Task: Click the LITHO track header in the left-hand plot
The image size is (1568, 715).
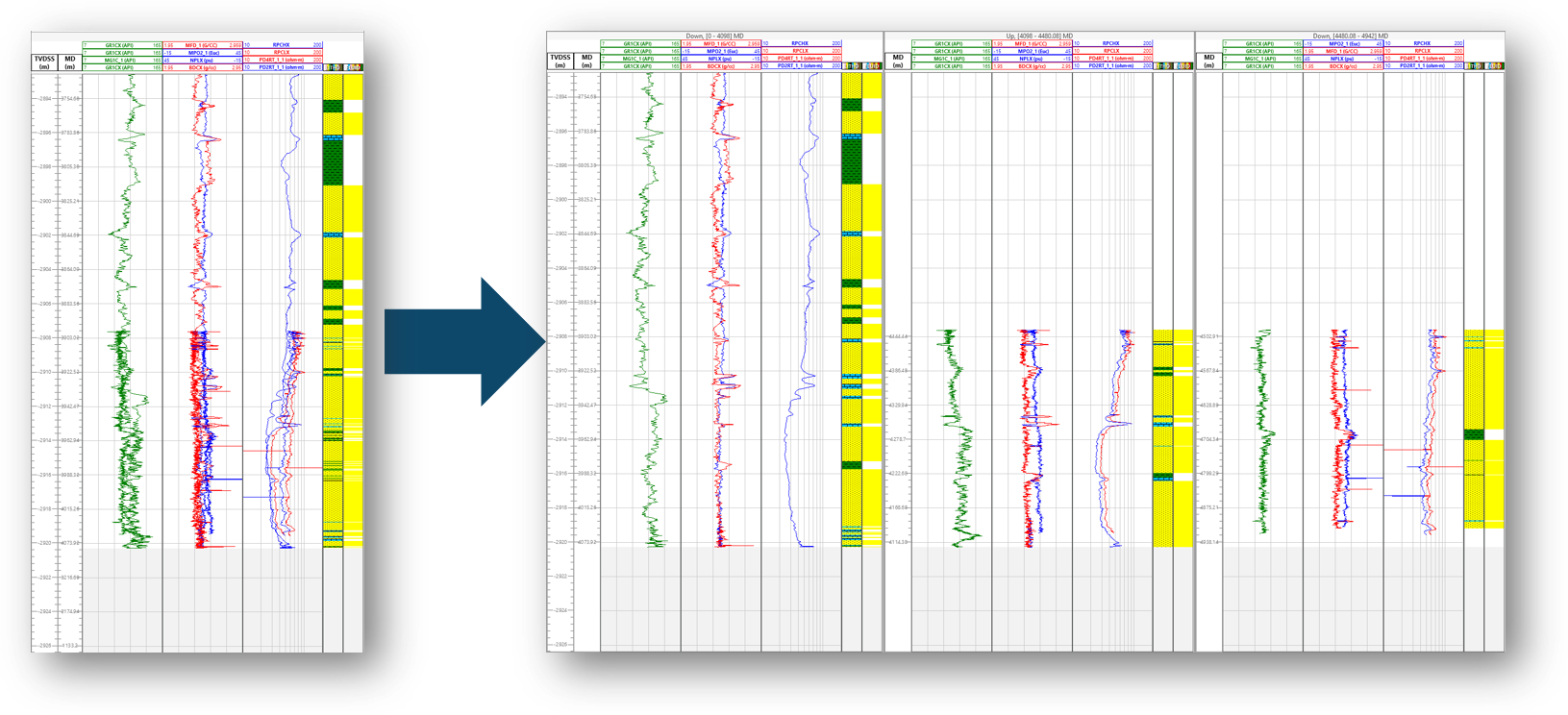Action: pyautogui.click(x=333, y=67)
